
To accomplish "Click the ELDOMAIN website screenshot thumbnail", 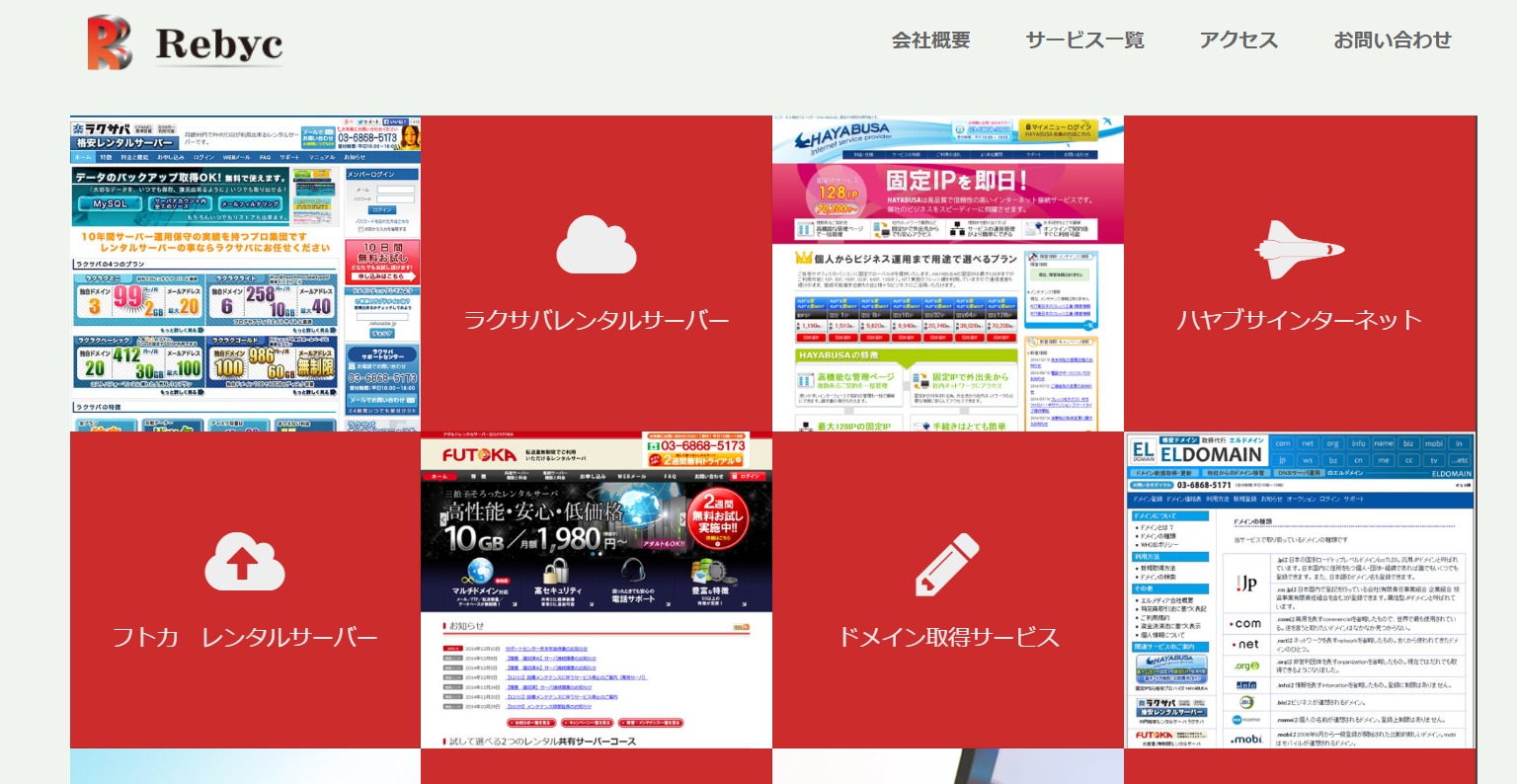I will pos(1300,590).
